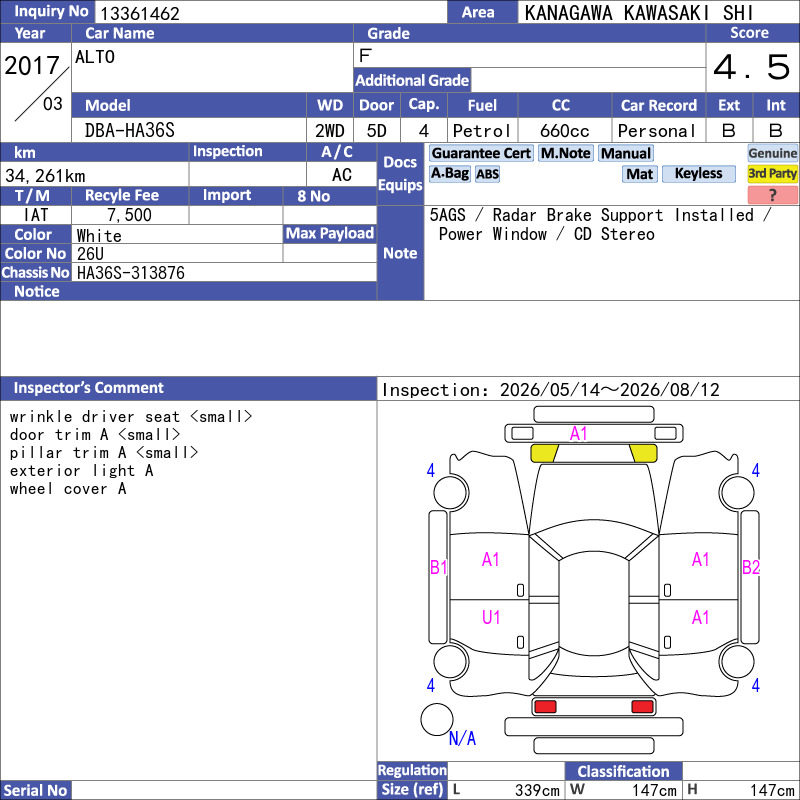
Task: Select the Manual document badge
Action: [x=626, y=154]
